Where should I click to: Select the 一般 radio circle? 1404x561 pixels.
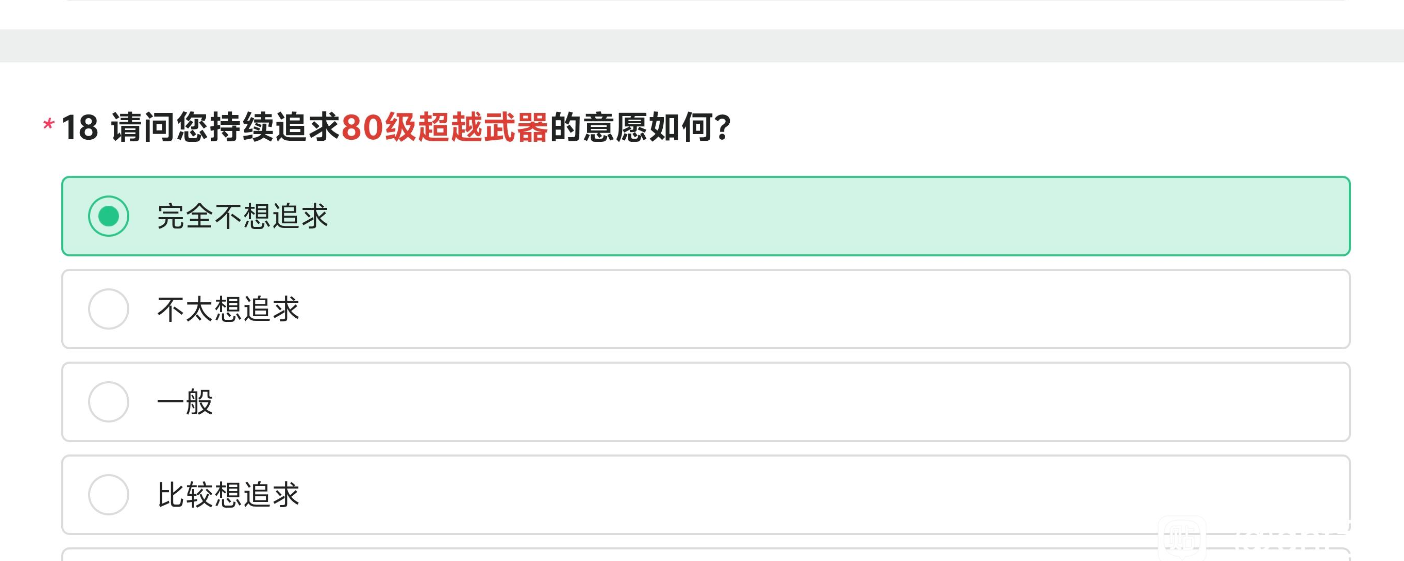(x=108, y=402)
